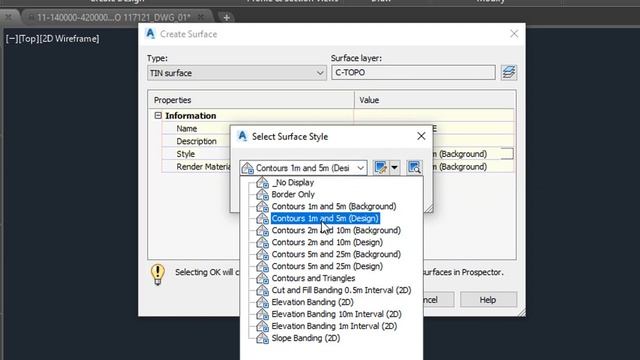Choose the Border Only style
The height and width of the screenshot is (360, 640).
pos(293,194)
